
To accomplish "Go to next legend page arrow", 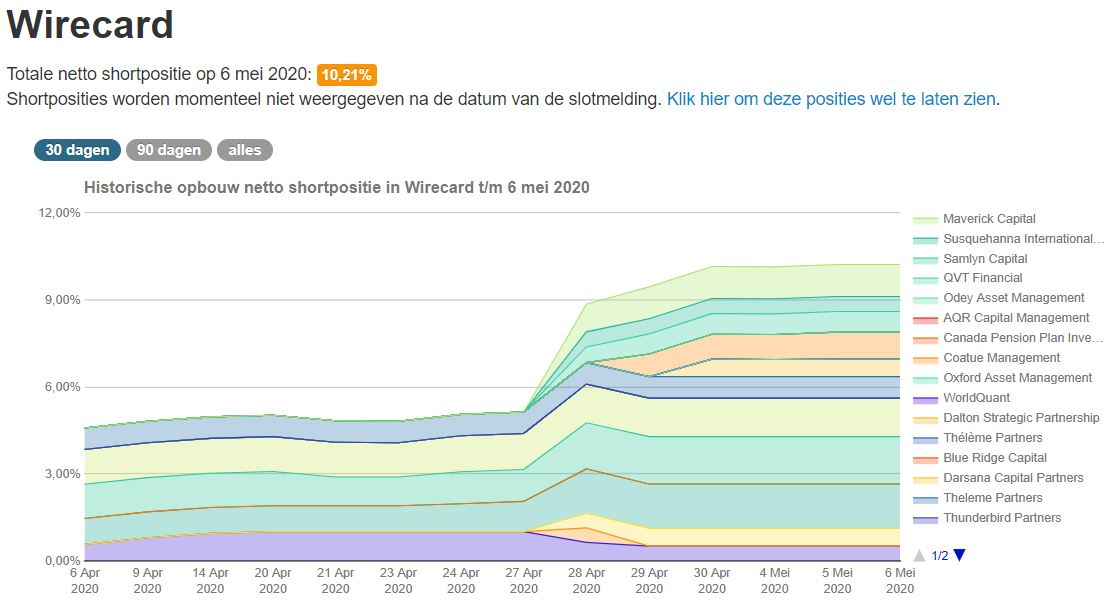I will pos(960,555).
